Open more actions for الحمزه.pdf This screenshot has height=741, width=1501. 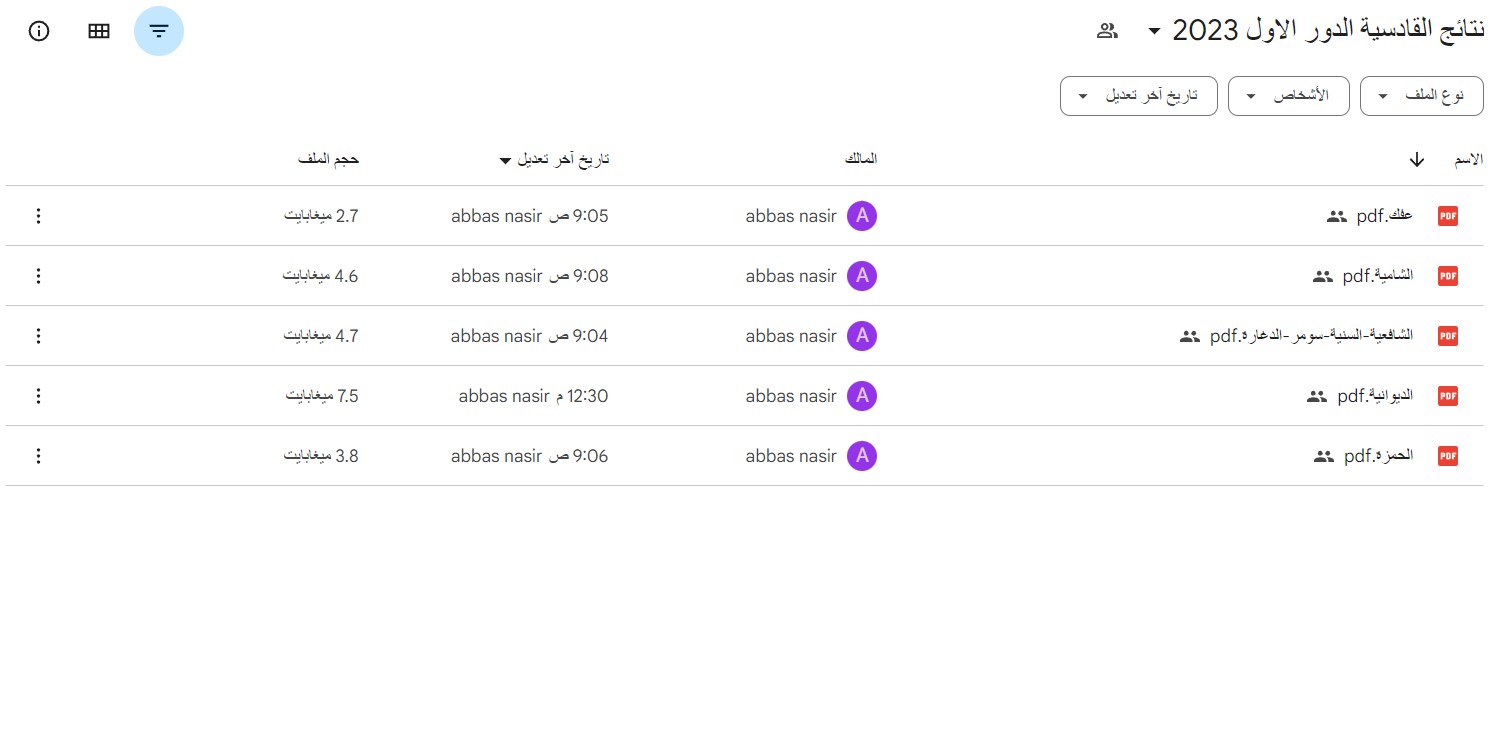pos(38,456)
